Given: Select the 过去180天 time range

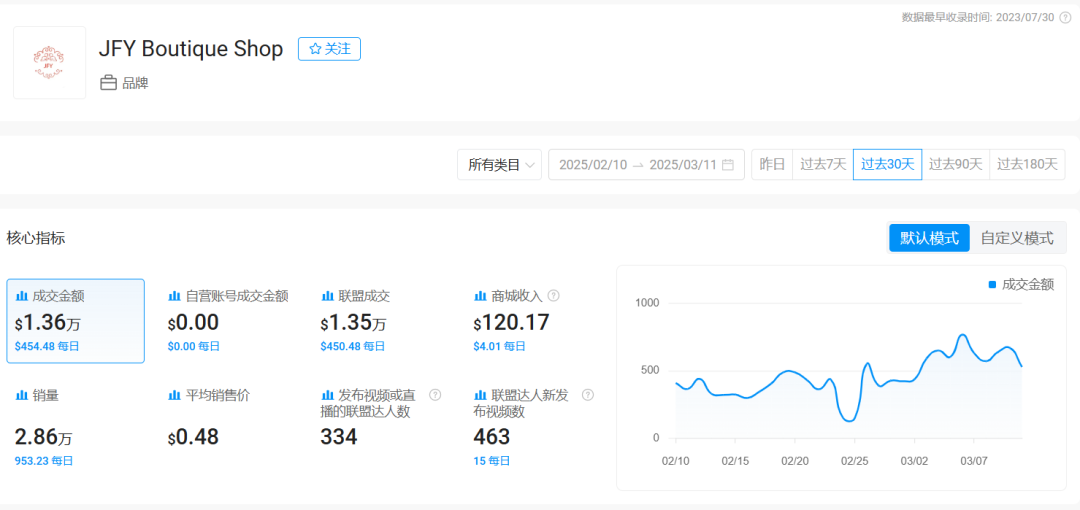Looking at the screenshot, I should tap(1027, 165).
